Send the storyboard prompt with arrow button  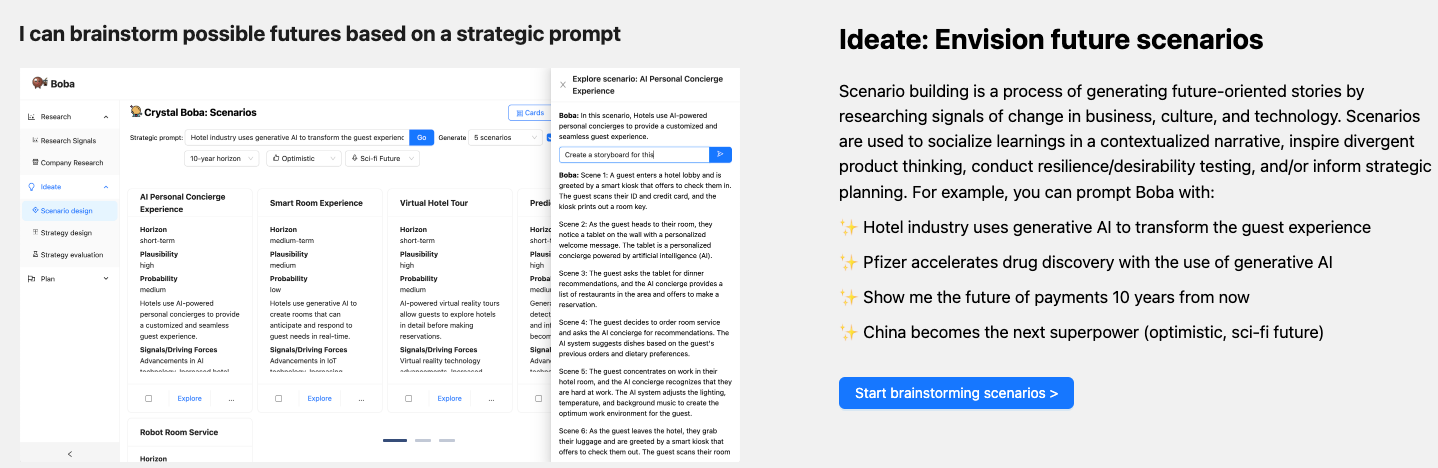click(720, 155)
